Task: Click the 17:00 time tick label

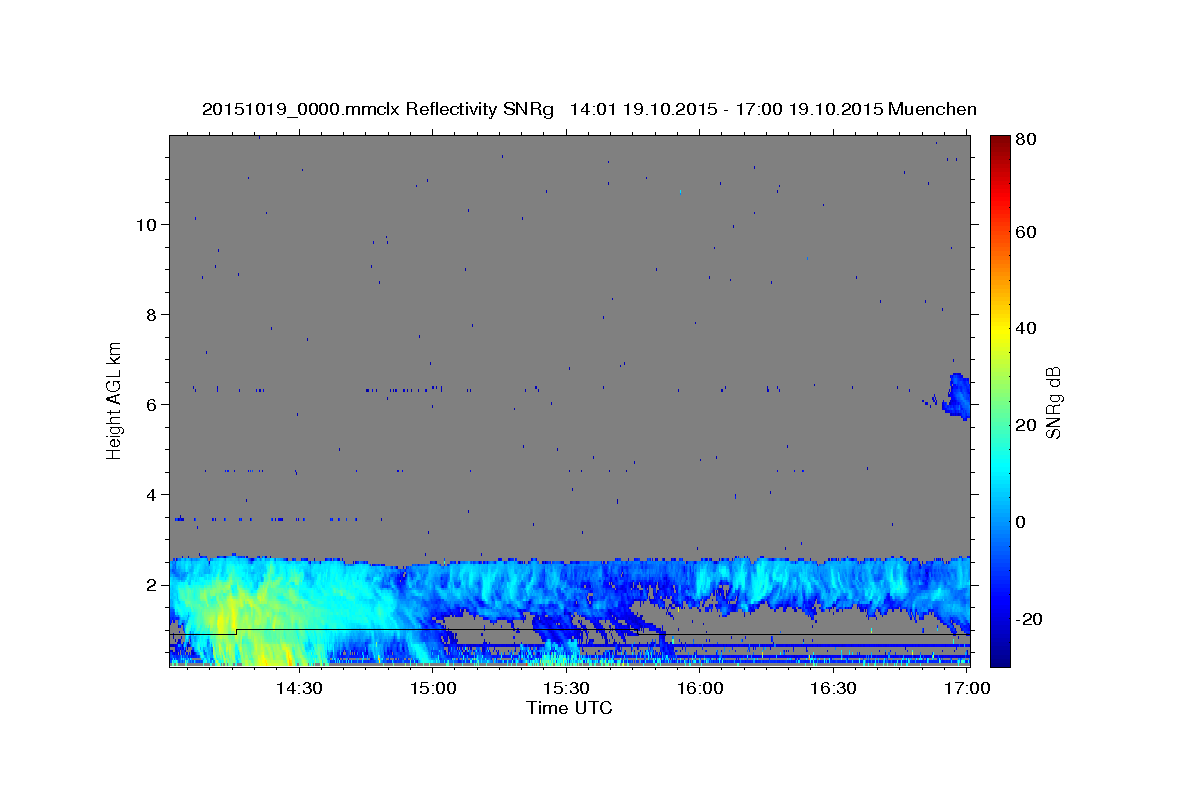Action: pyautogui.click(x=967, y=688)
